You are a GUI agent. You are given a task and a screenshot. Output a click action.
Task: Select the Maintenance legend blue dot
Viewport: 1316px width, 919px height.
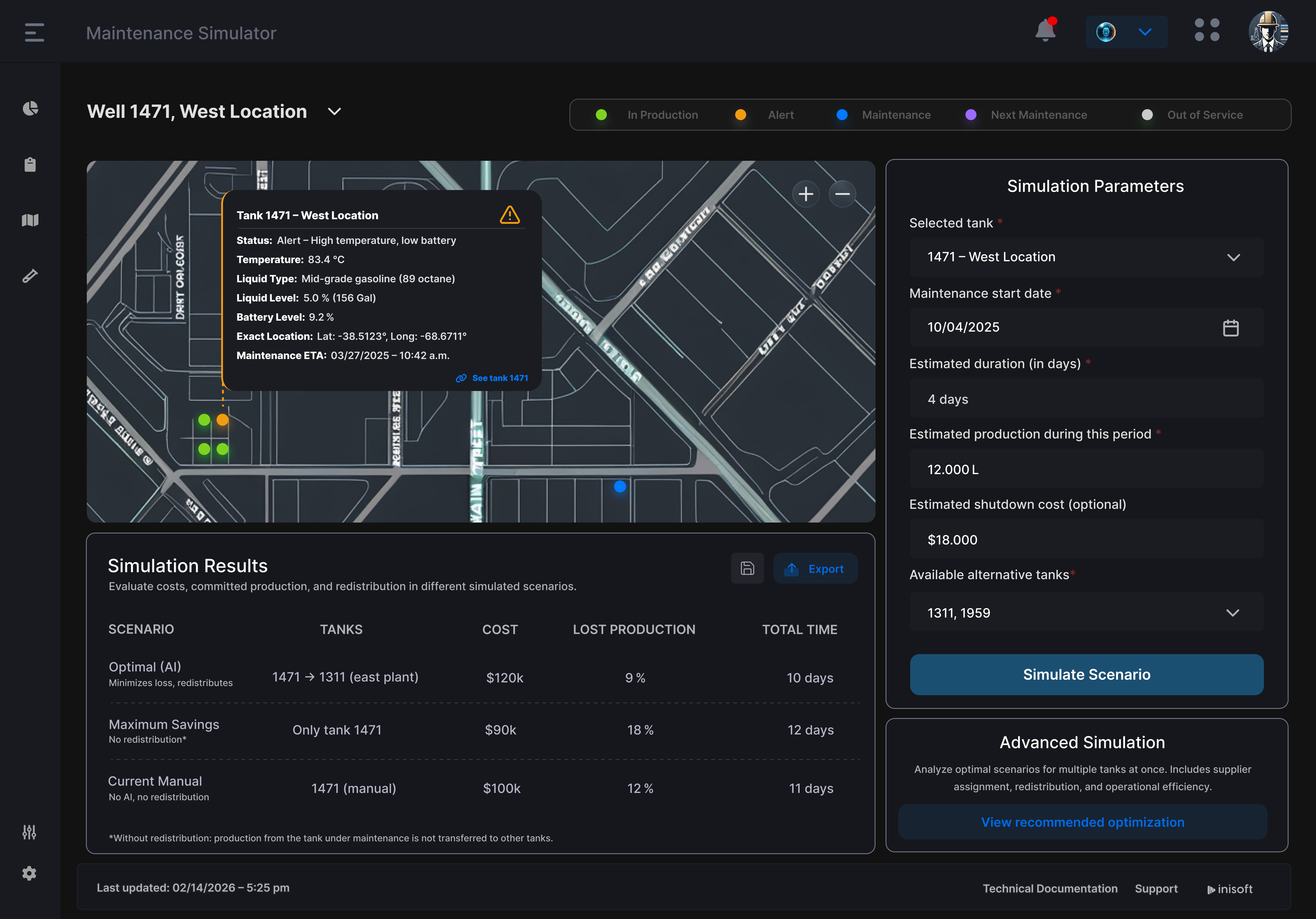pyautogui.click(x=841, y=114)
